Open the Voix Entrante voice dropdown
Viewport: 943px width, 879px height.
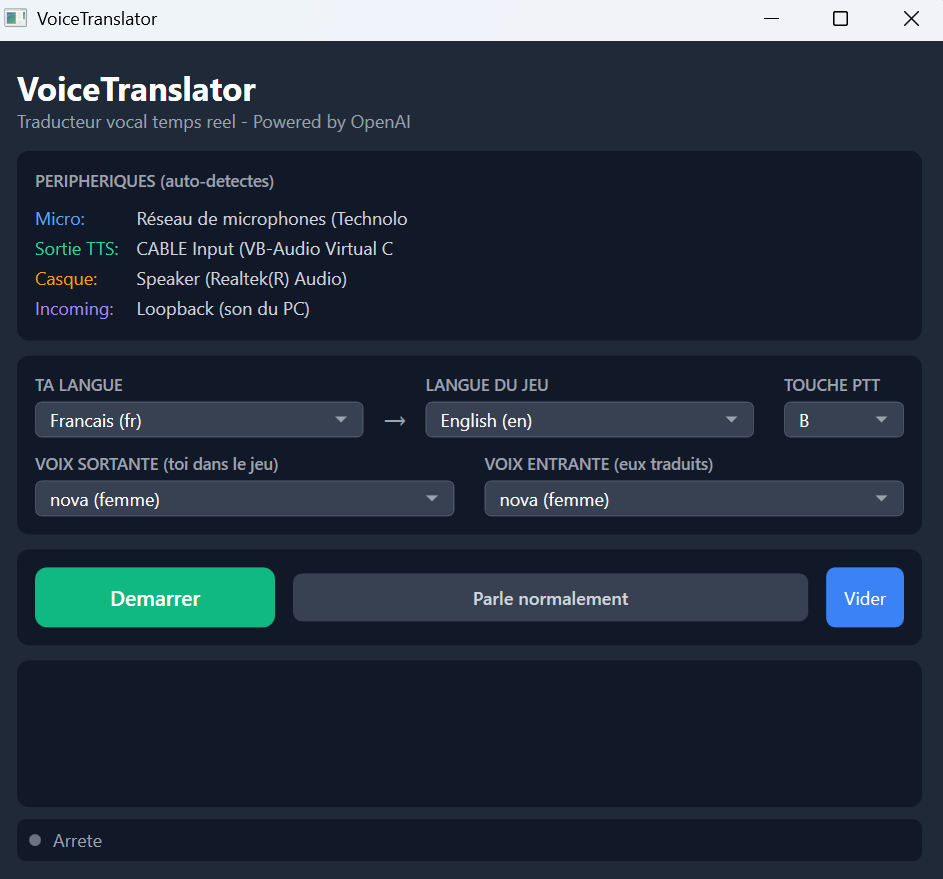[693, 498]
